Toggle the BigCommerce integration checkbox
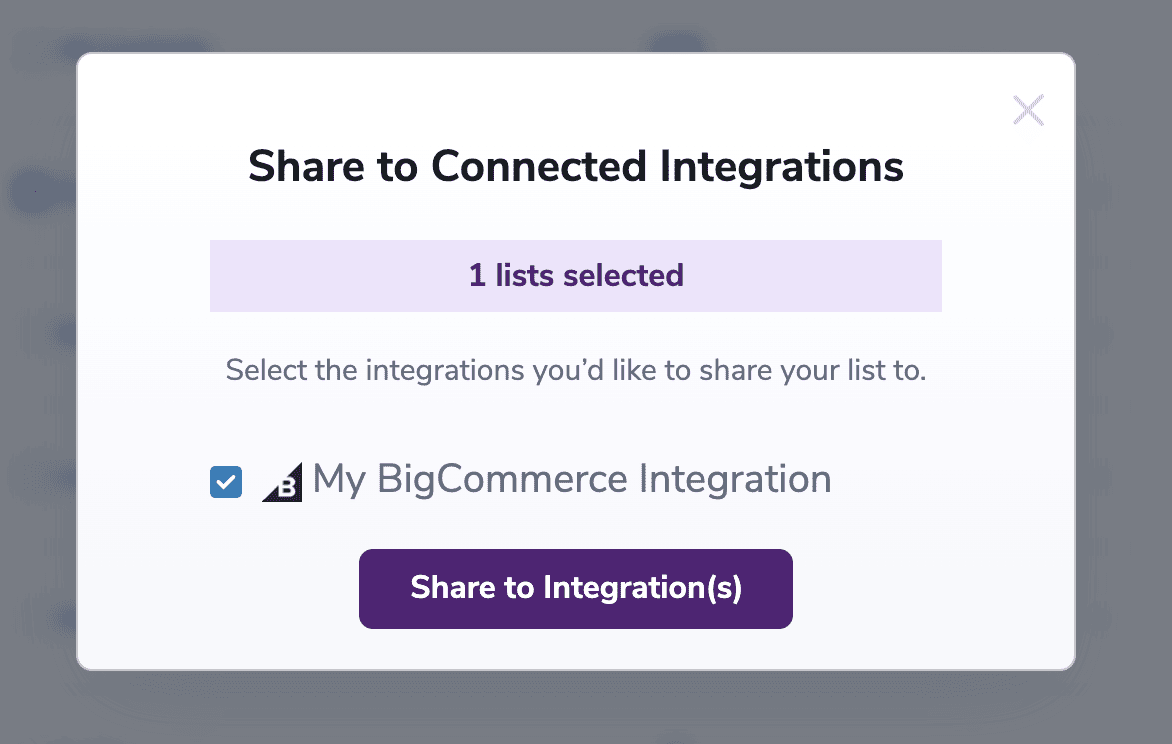Screen dimensions: 1172x744 pos(225,481)
